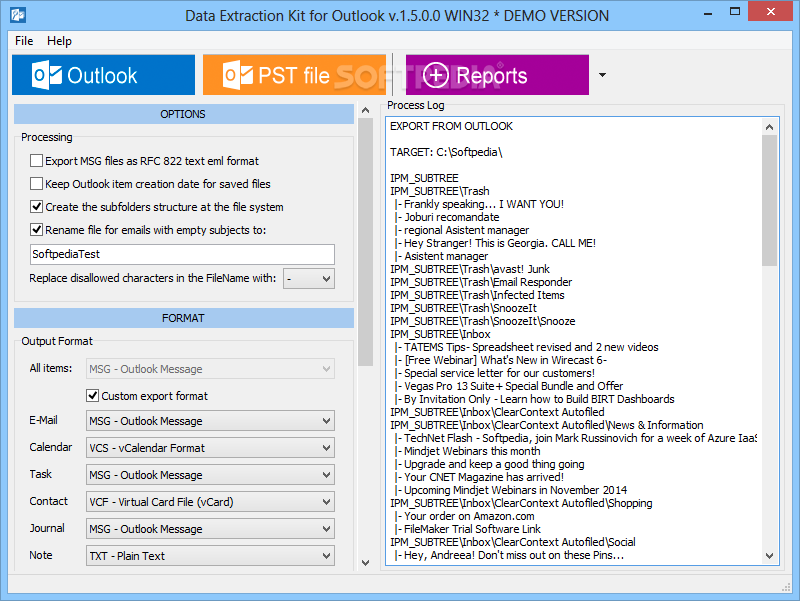Toggle Rename file for emails with empty subjects
Screen dimensions: 800x601
(36, 230)
